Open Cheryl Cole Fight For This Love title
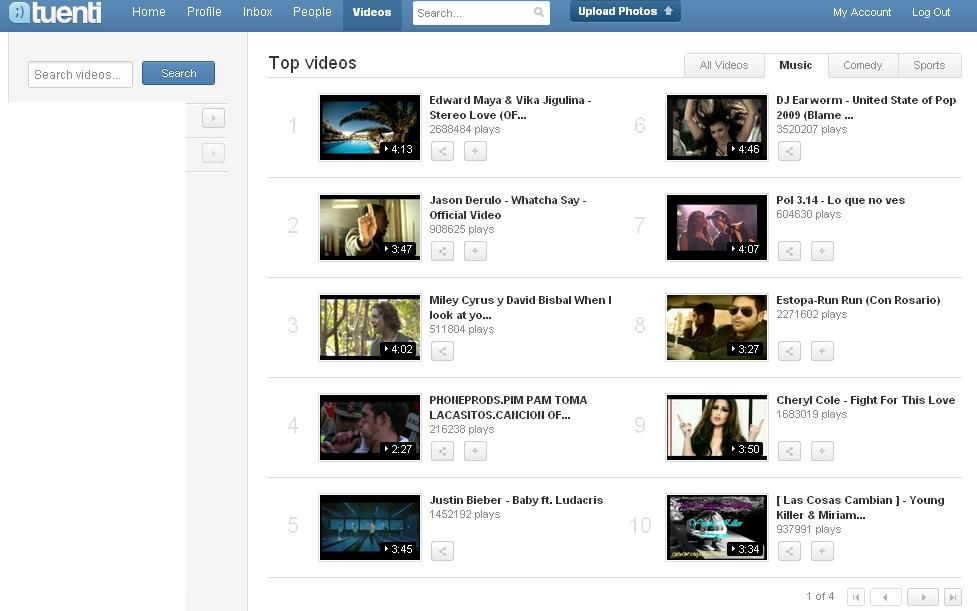The image size is (977, 611). pyautogui.click(x=865, y=400)
